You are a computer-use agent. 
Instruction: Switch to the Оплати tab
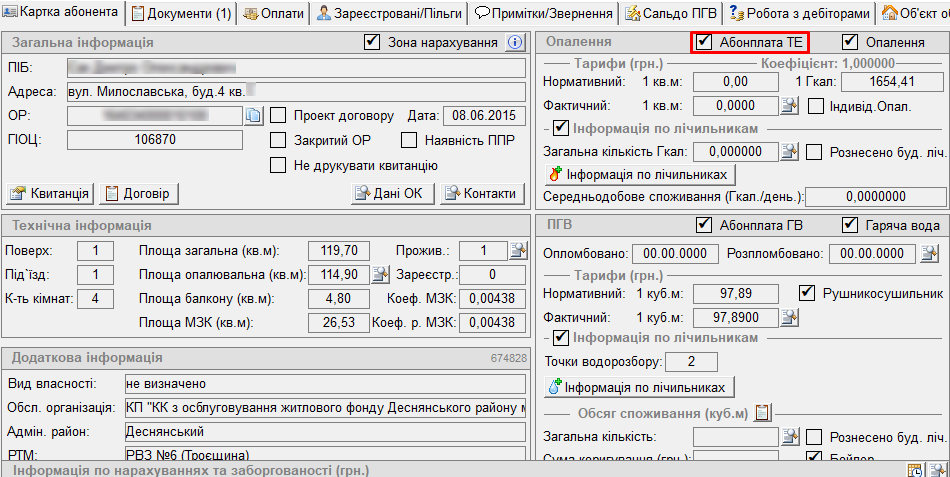point(271,13)
